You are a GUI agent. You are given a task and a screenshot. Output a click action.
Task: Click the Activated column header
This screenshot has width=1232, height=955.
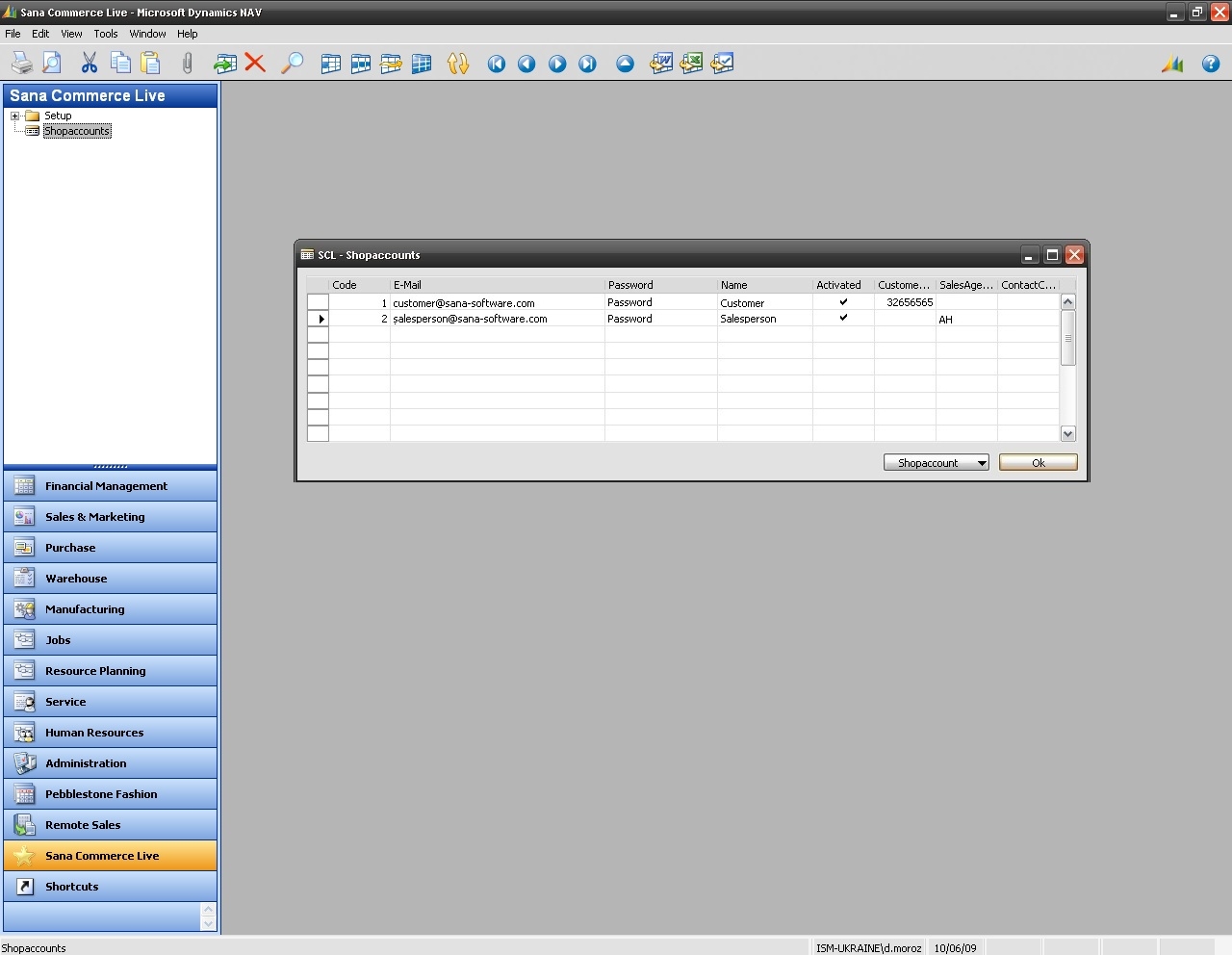(843, 285)
